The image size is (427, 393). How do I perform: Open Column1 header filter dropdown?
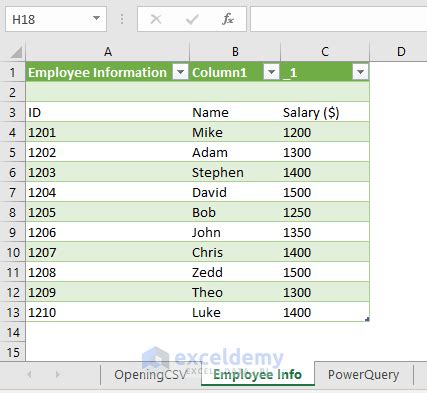click(271, 72)
